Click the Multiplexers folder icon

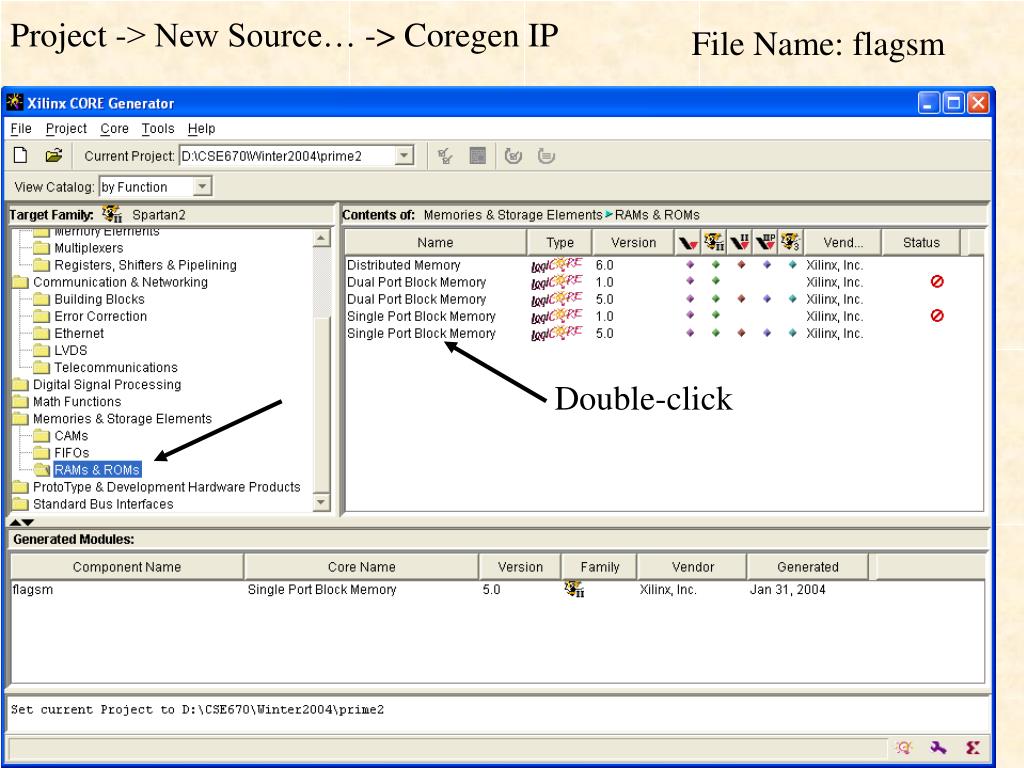(x=42, y=248)
